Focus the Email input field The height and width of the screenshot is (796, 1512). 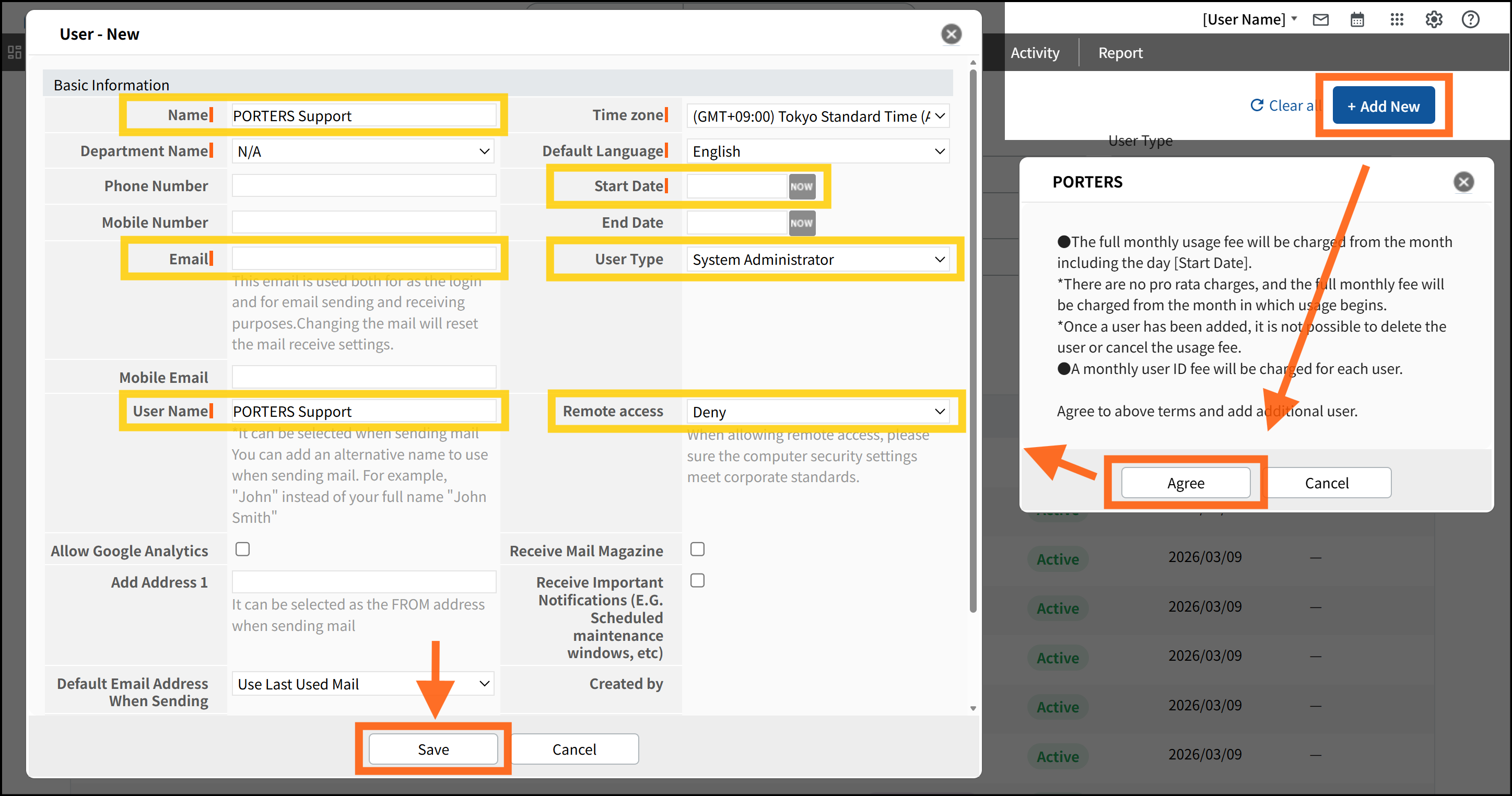coord(364,259)
